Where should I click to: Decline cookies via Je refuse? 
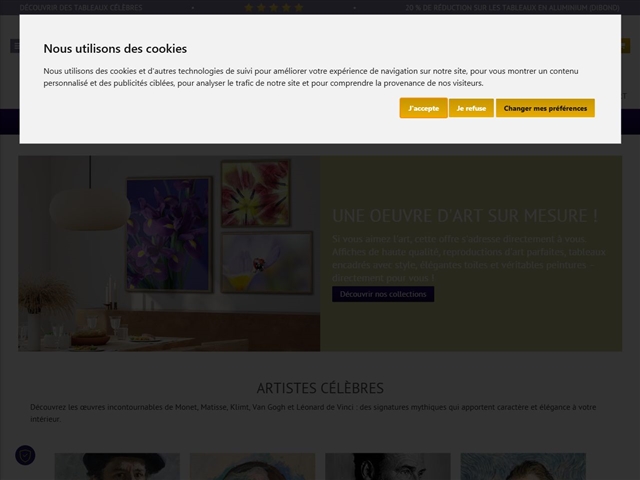(x=471, y=108)
